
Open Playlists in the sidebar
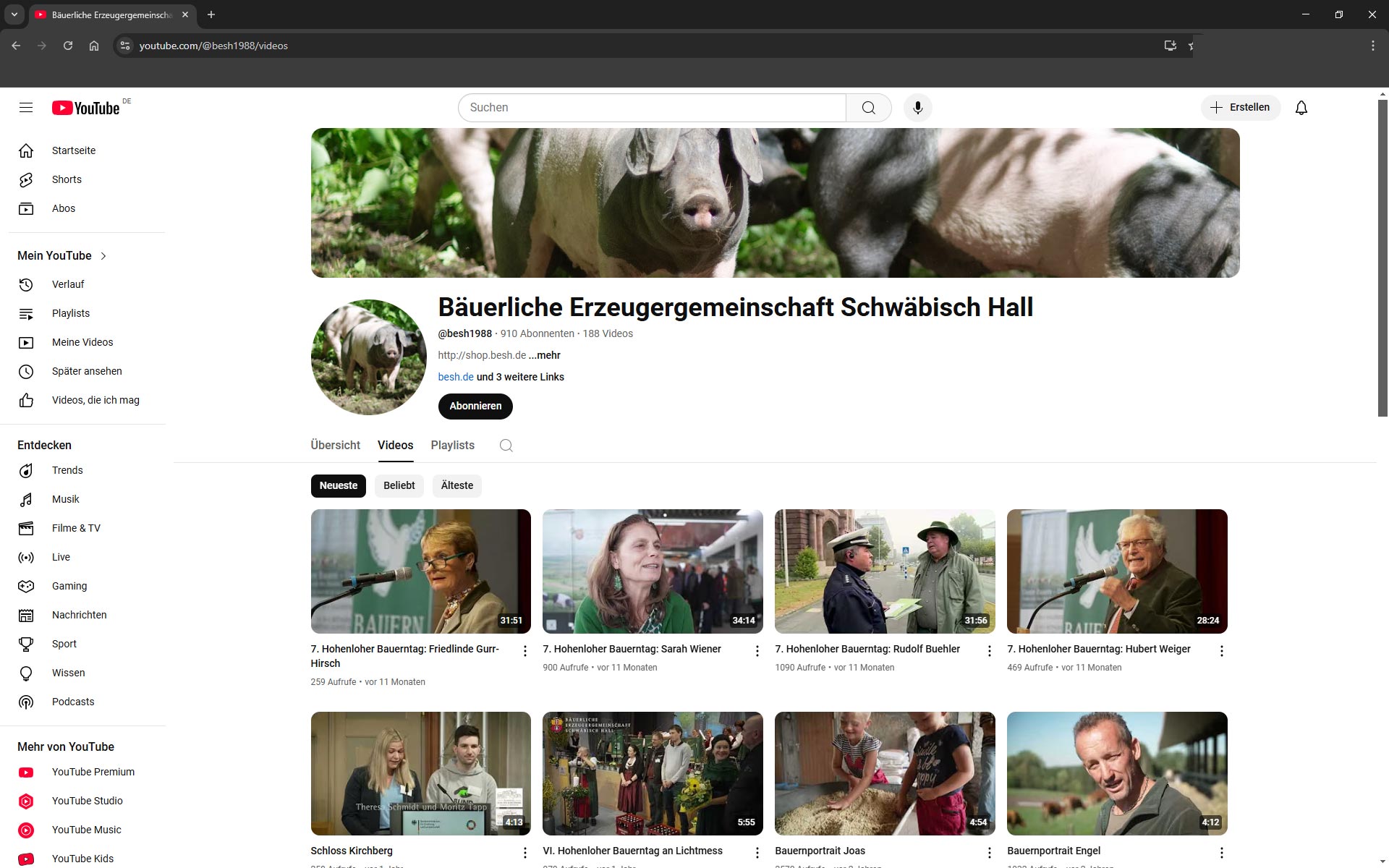[x=70, y=313]
